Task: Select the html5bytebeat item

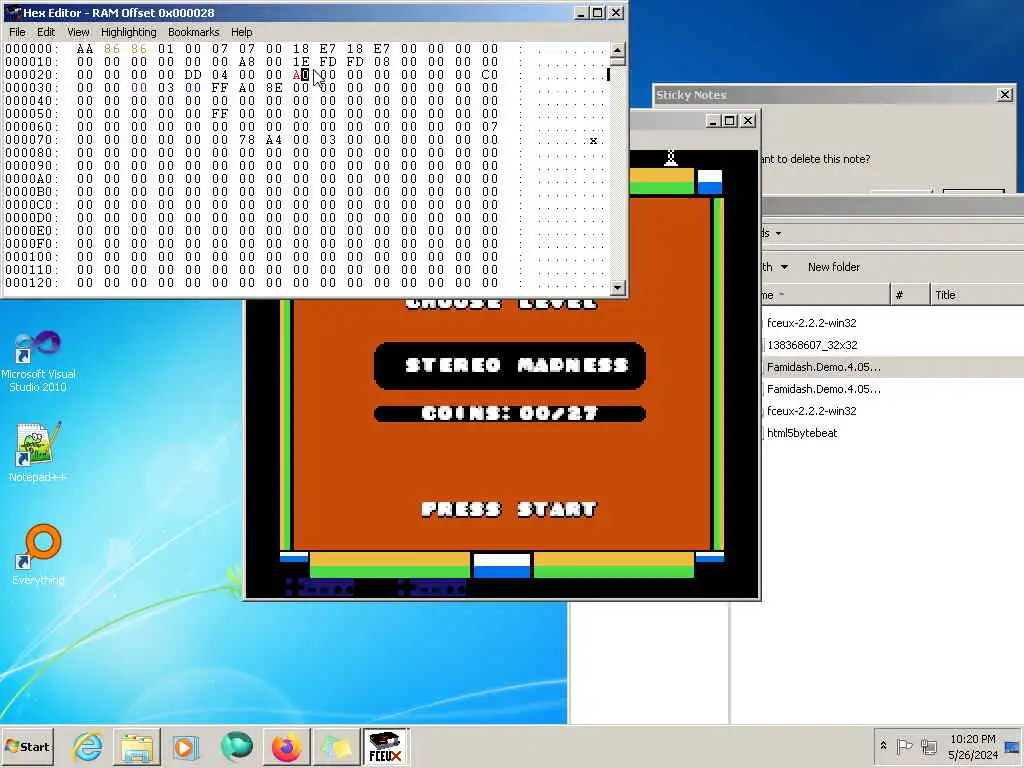Action: (x=802, y=433)
